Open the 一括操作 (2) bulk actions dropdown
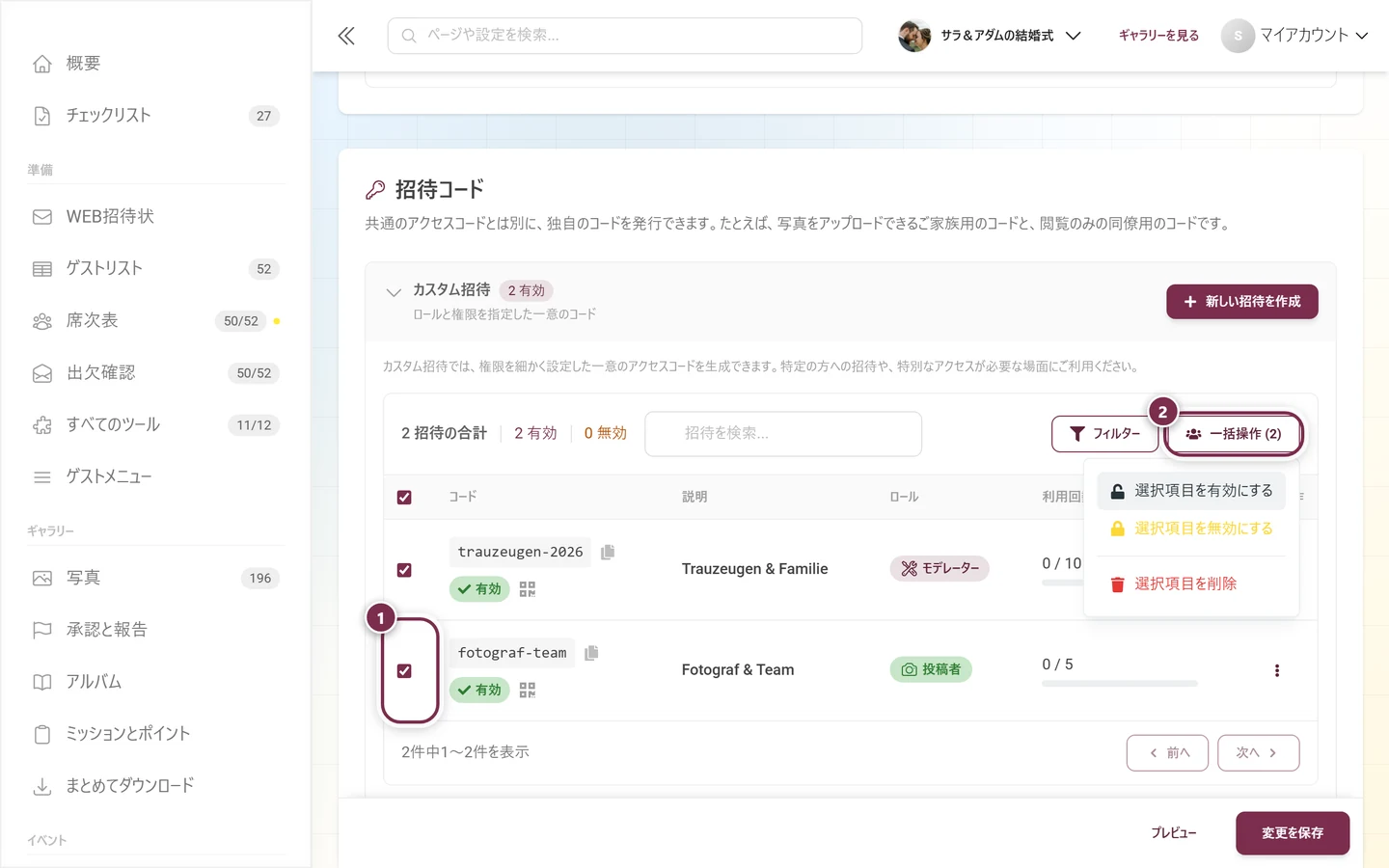The image size is (1389, 868). [x=1234, y=434]
